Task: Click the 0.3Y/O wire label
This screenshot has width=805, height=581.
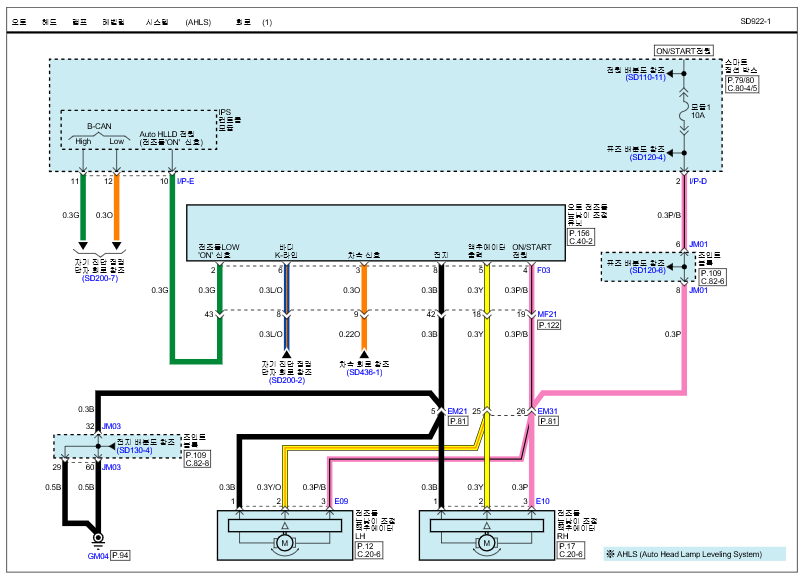Action: [269, 487]
